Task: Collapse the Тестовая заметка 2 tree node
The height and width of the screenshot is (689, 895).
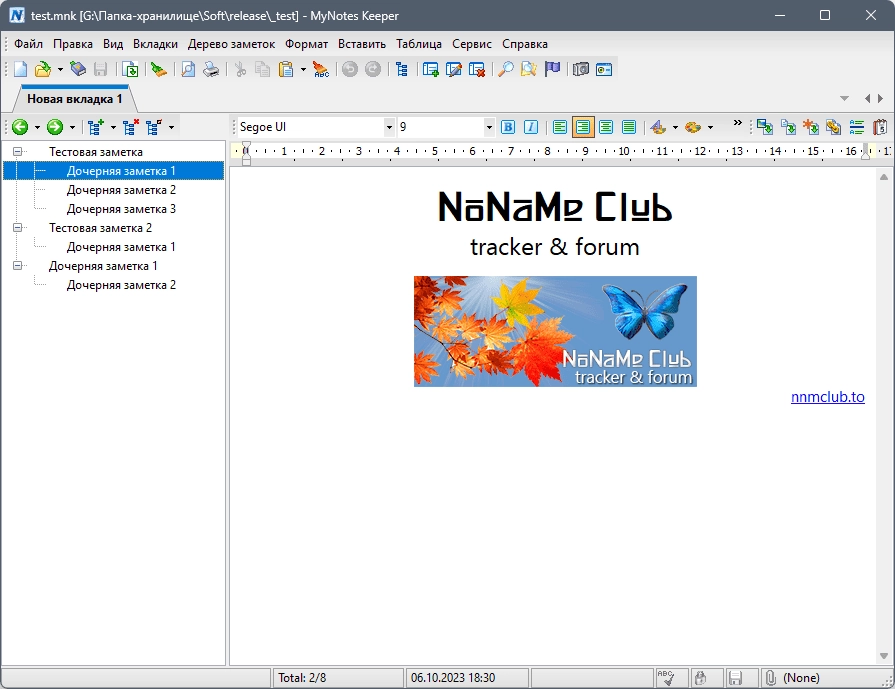Action: click(18, 228)
